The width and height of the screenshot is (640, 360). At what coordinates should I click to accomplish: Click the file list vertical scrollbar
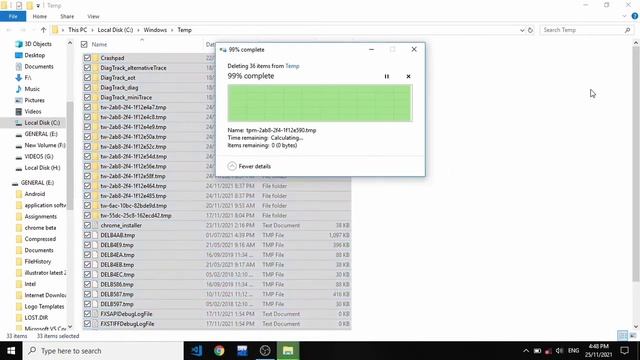click(636, 163)
